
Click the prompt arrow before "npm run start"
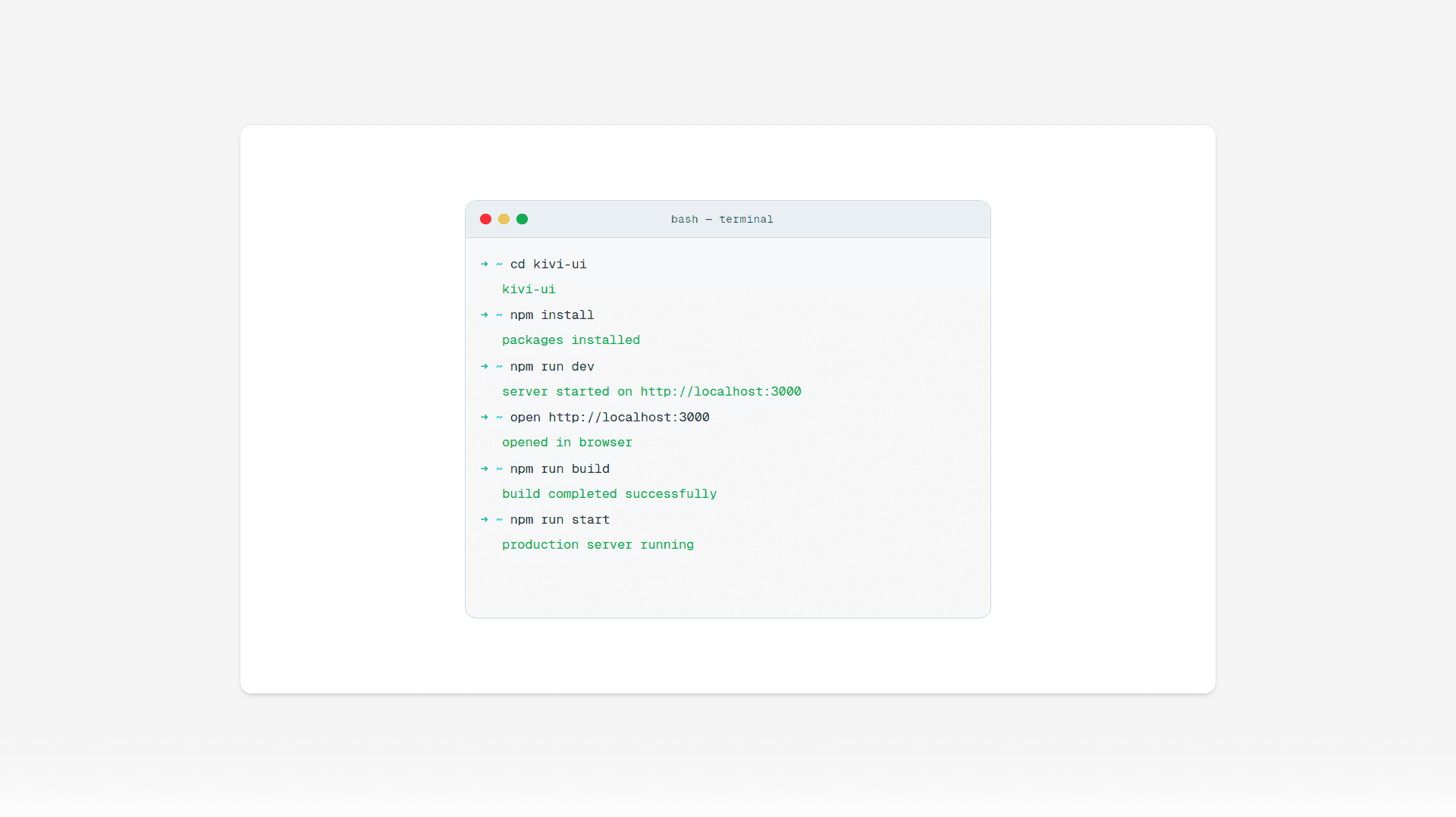[x=485, y=519]
